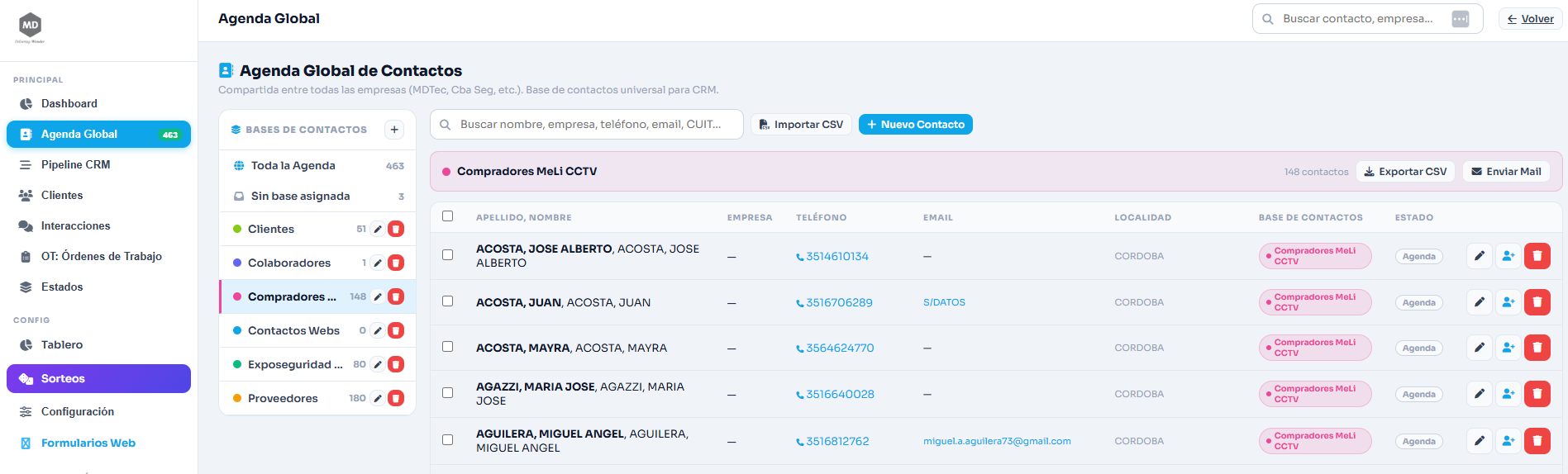Edit the Colaboradores base

378,263
